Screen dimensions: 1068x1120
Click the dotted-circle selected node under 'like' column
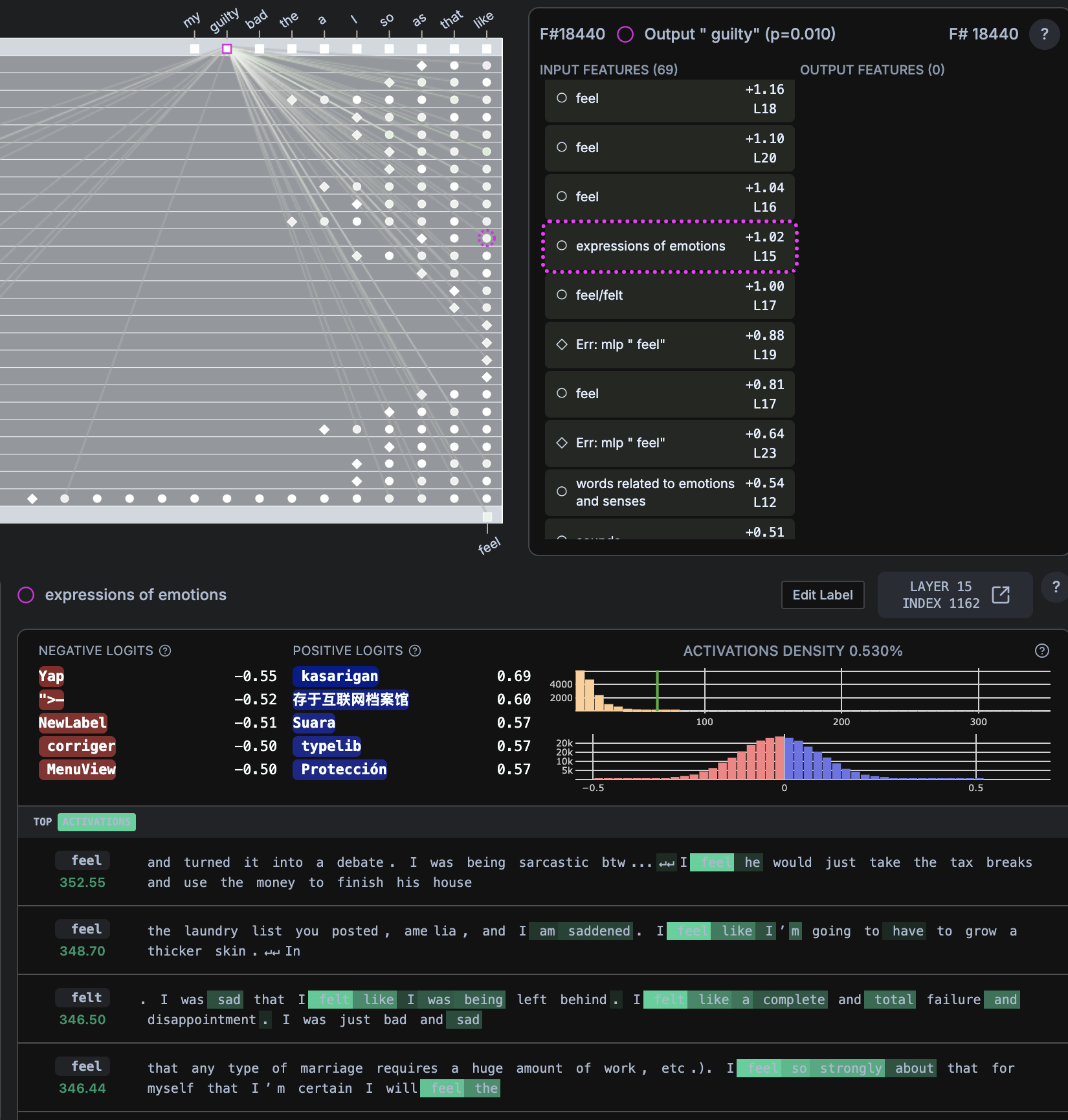(x=487, y=238)
